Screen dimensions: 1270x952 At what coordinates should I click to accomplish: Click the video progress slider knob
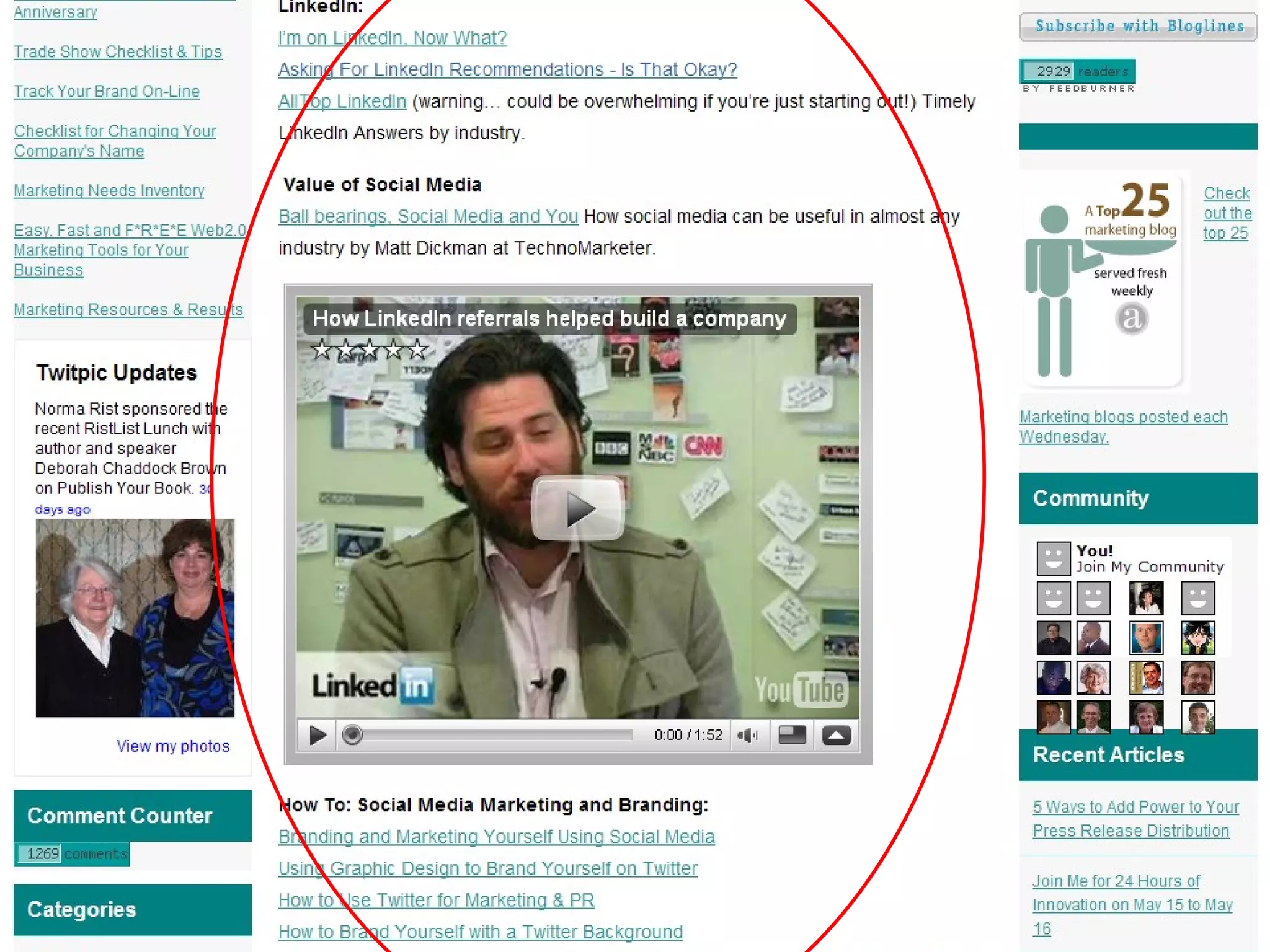click(x=352, y=735)
